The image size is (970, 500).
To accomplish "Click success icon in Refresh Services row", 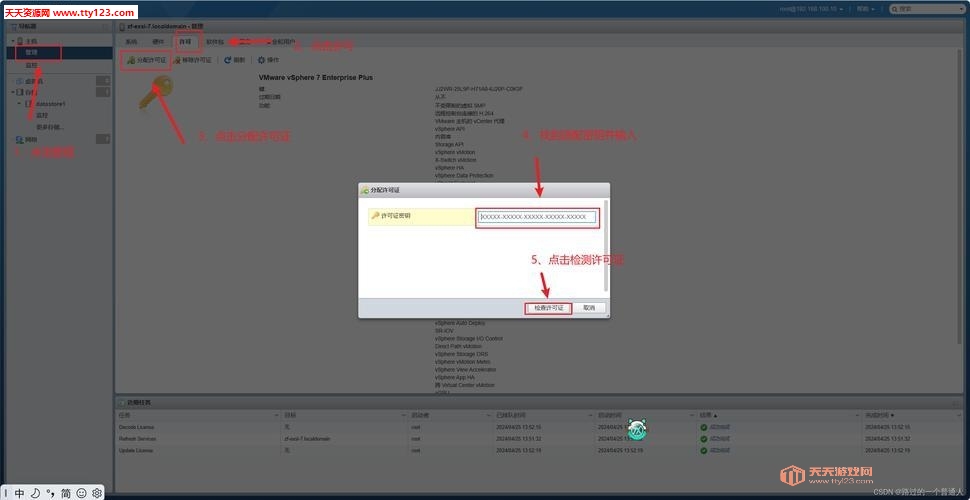I will pos(703,439).
